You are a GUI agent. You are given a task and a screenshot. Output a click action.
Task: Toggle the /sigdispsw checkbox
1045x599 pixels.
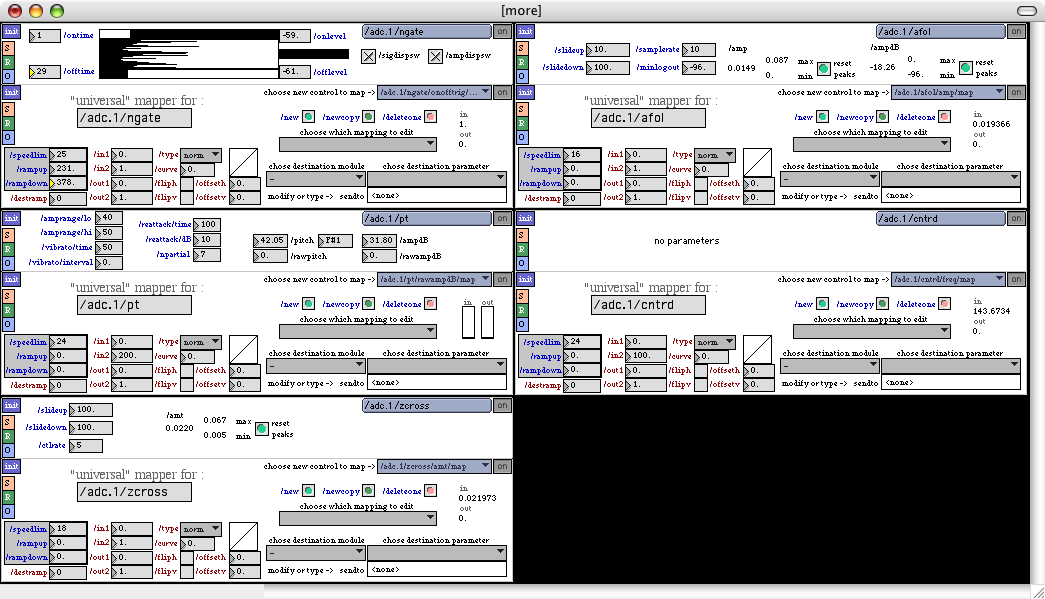369,57
